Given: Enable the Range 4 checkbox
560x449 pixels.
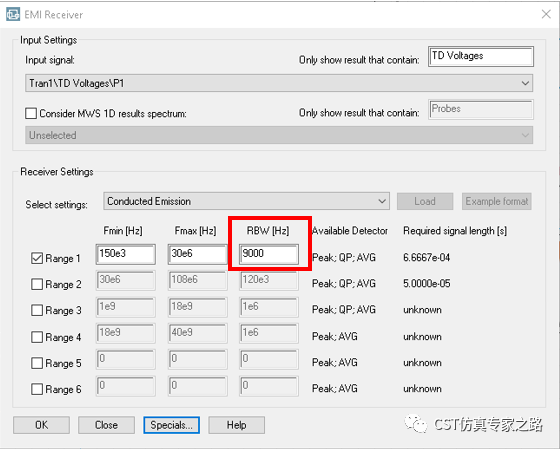Looking at the screenshot, I should 37,337.
